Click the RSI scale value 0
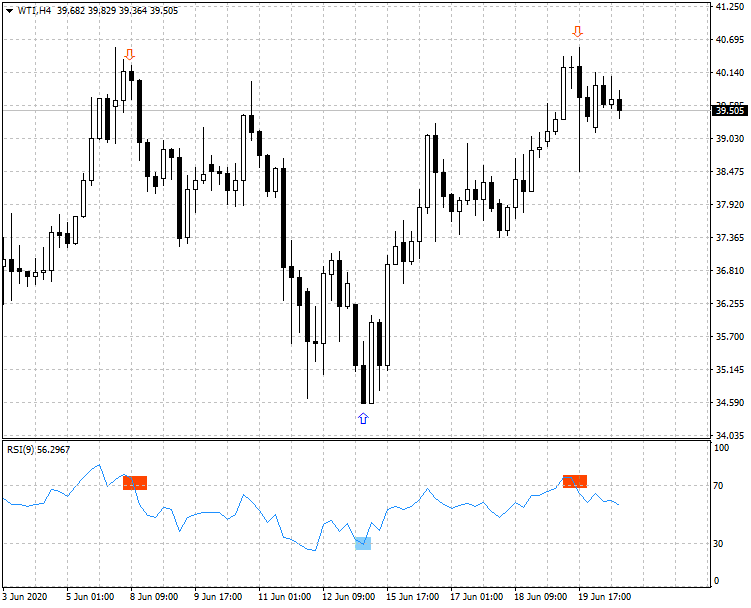This screenshot has width=751, height=608. point(716,581)
